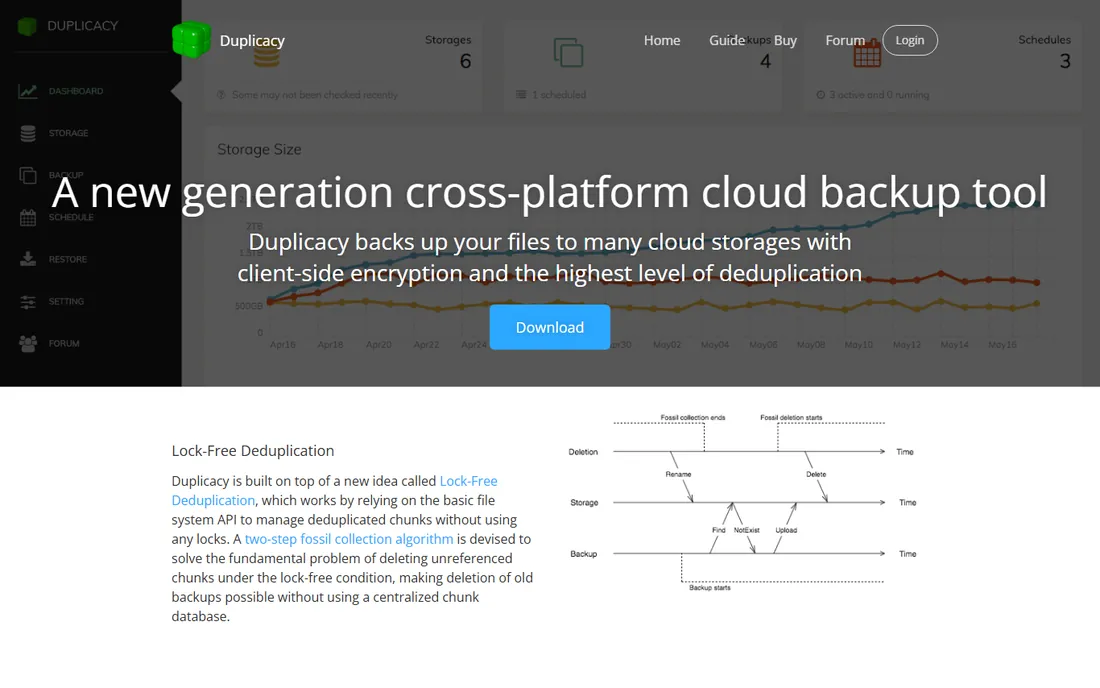Click the "Storage Size" chart title in the background
Viewport: 1100px width, 688px height.
pyautogui.click(x=259, y=149)
